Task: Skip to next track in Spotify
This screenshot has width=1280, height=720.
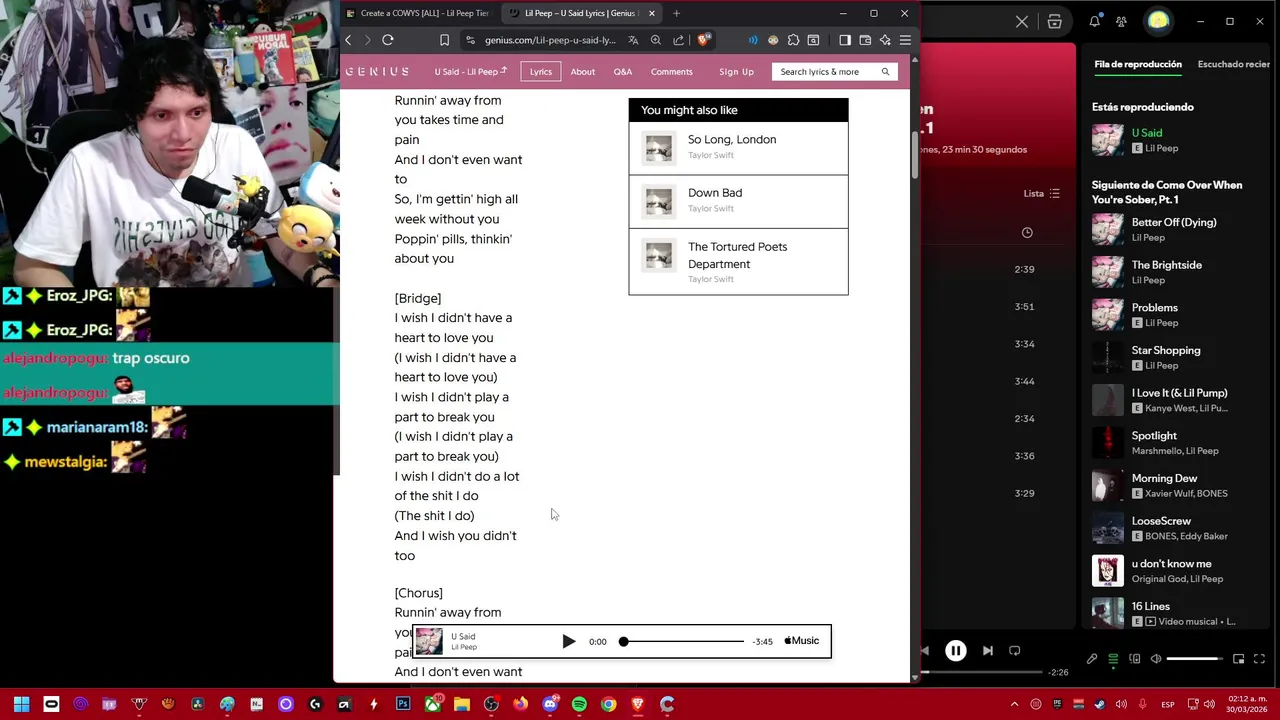Action: (x=988, y=651)
